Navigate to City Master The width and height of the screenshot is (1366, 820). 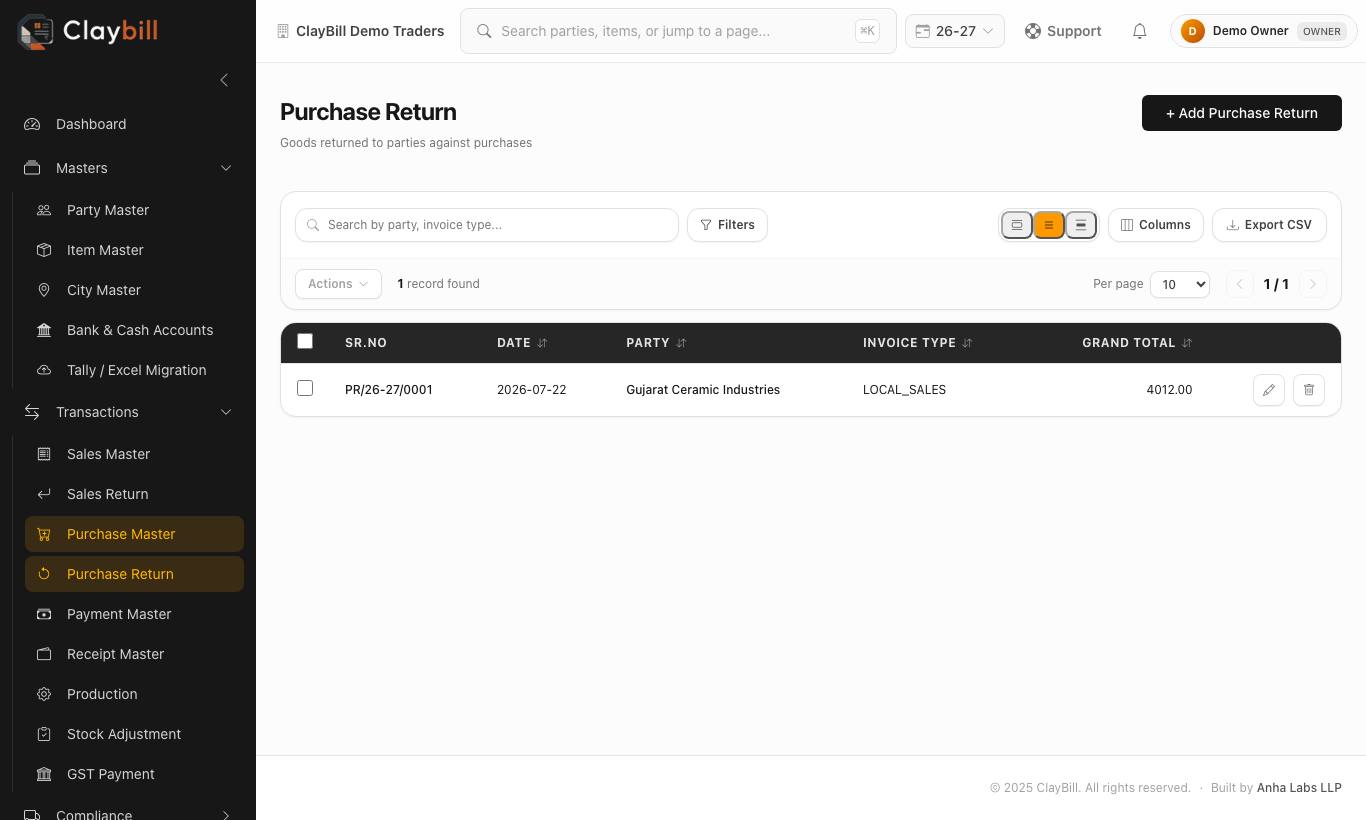[134, 290]
